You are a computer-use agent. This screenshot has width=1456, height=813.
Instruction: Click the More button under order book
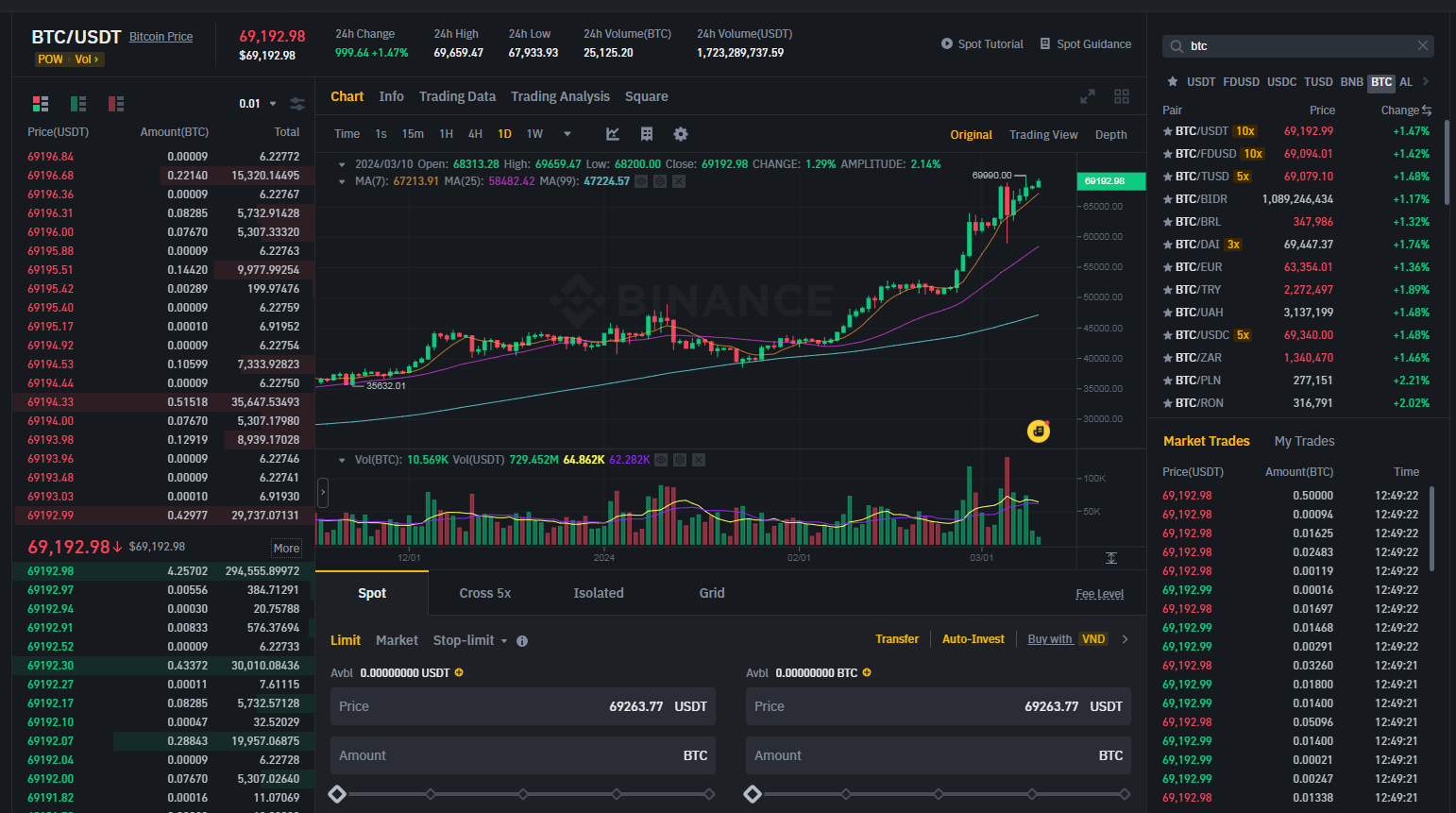coord(286,548)
